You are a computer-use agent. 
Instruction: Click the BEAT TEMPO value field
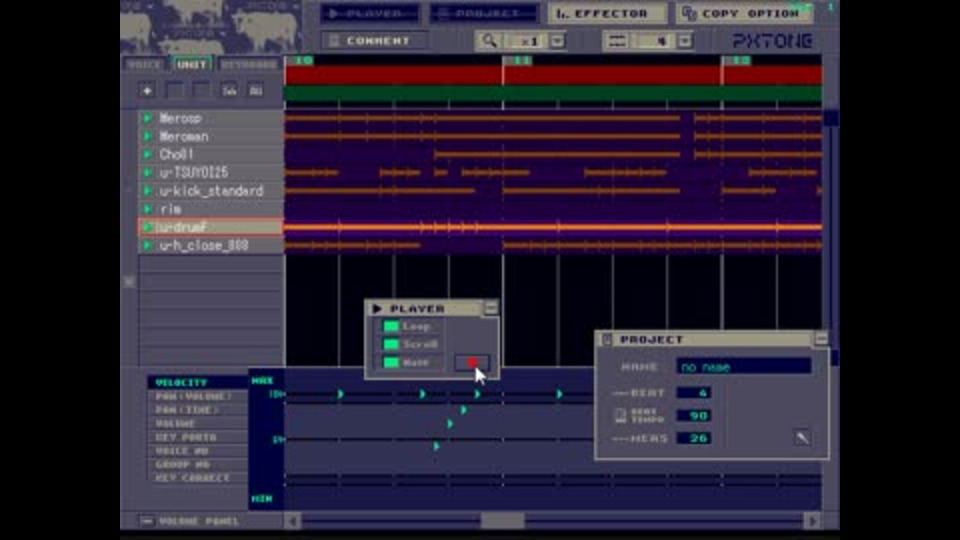pyautogui.click(x=694, y=416)
